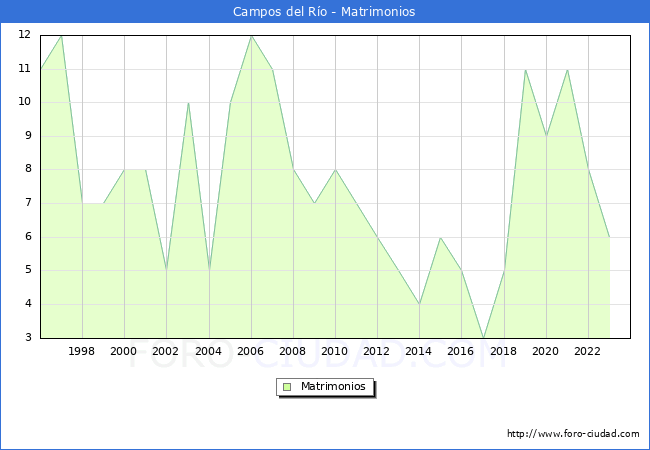Click the x-axis label 2018
The height and width of the screenshot is (450, 650).
coord(503,351)
